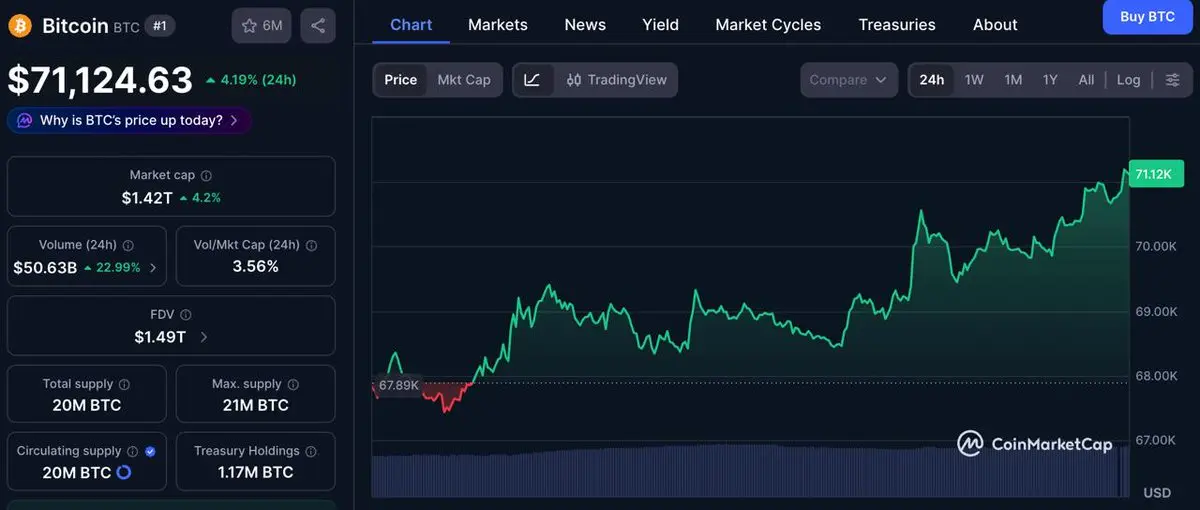Image resolution: width=1200 pixels, height=510 pixels.
Task: Open 'Why is BTC's price up today?'
Action: tap(129, 121)
